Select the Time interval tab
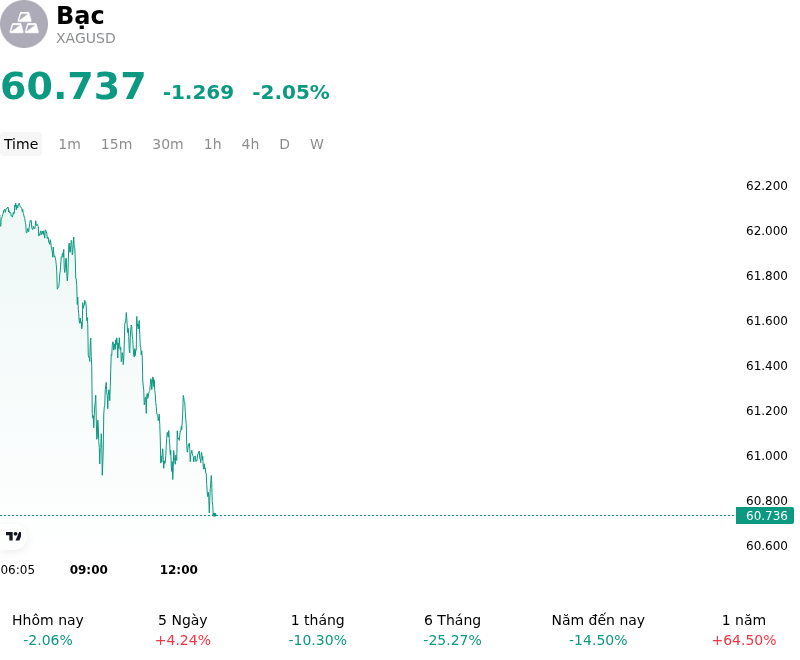This screenshot has width=800, height=660. [x=21, y=144]
